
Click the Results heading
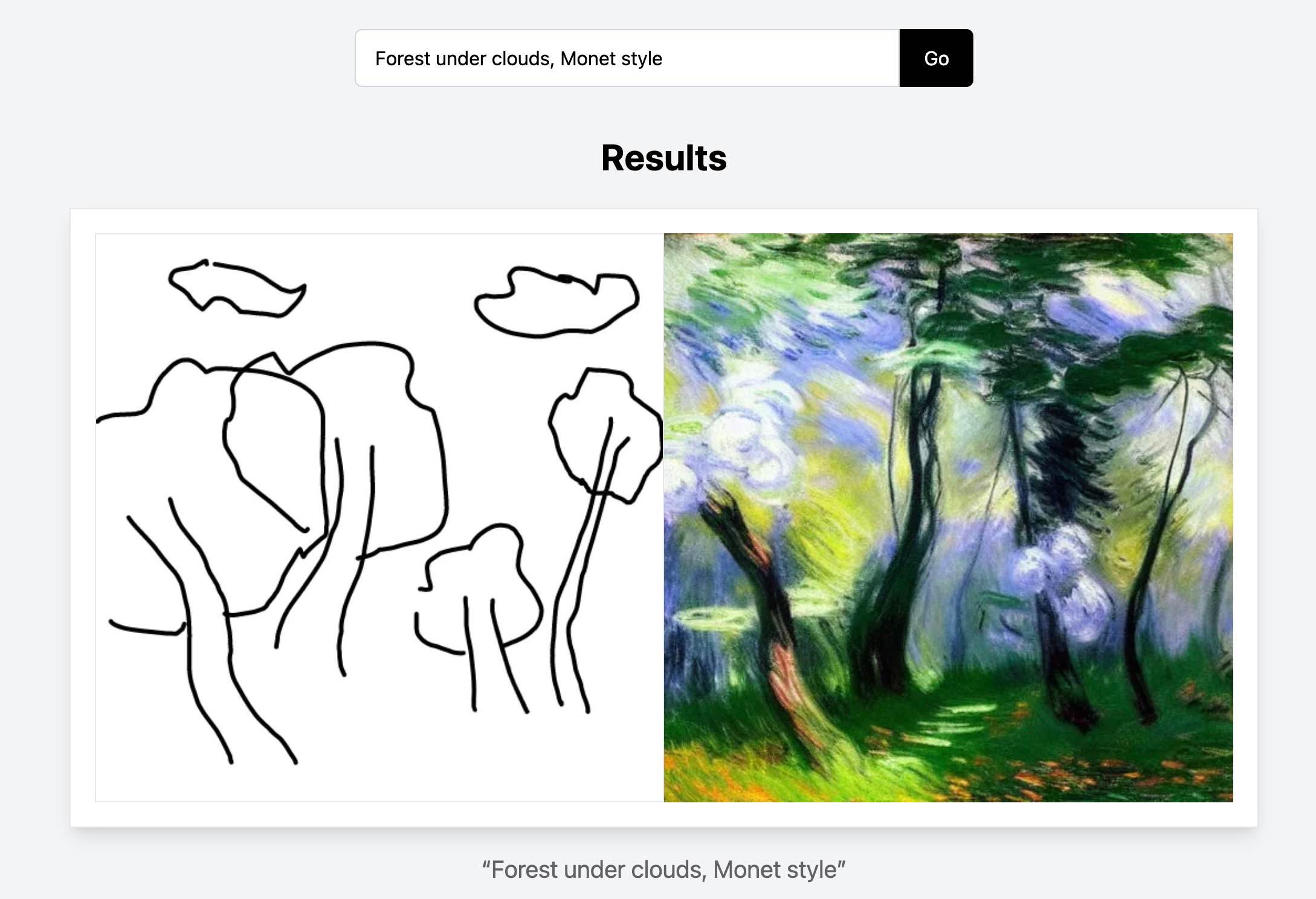663,158
